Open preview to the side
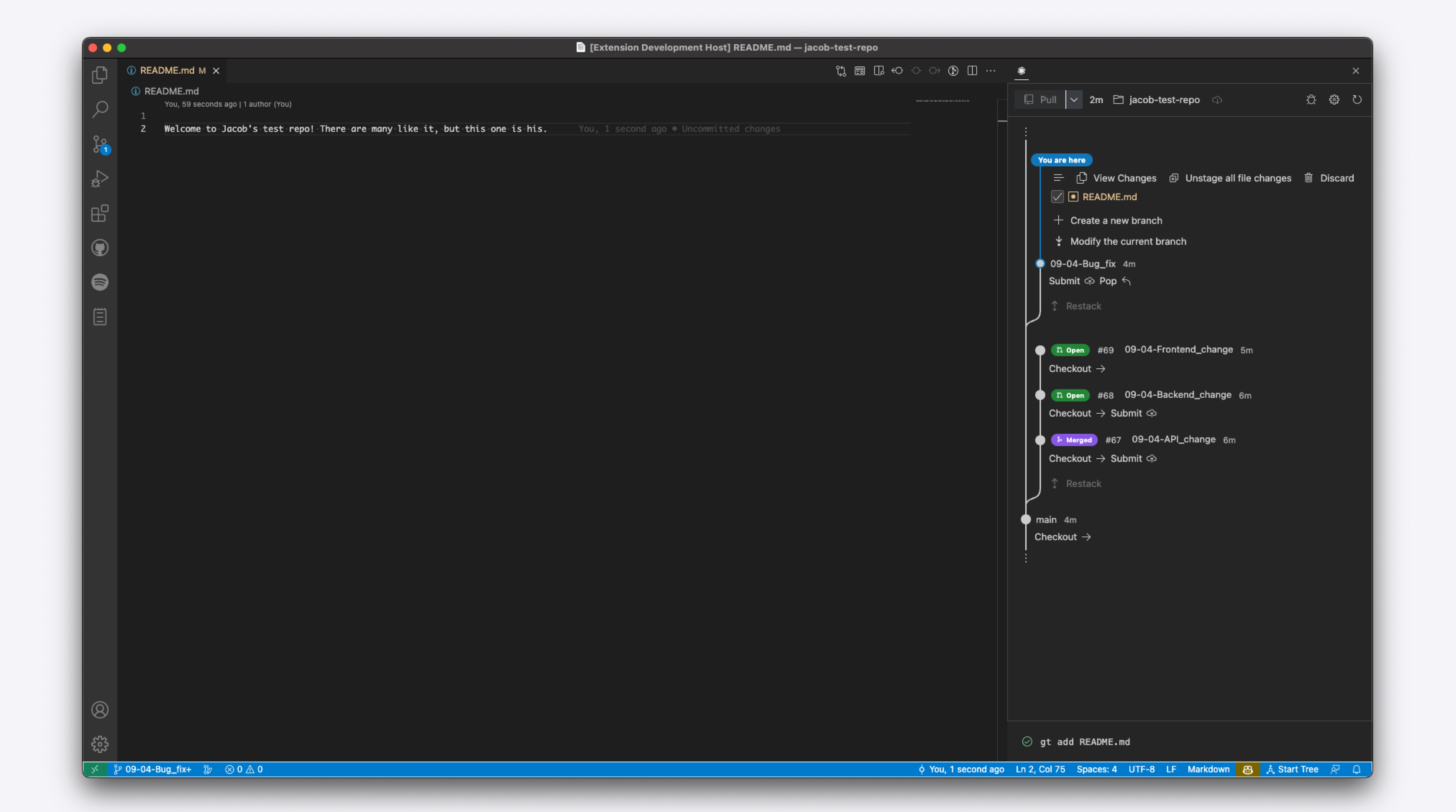Image resolution: width=1456 pixels, height=812 pixels. 878,71
